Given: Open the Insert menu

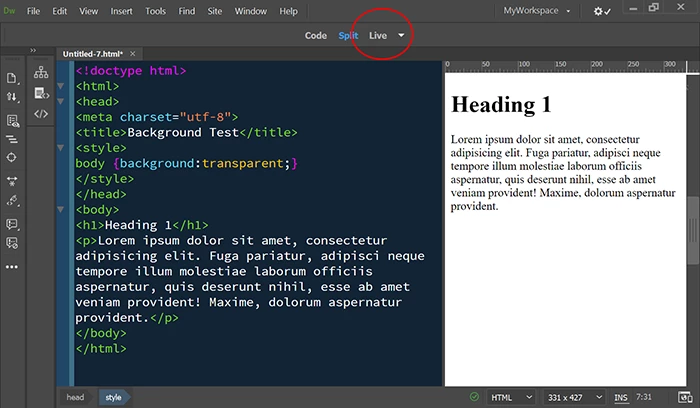Looking at the screenshot, I should [121, 11].
